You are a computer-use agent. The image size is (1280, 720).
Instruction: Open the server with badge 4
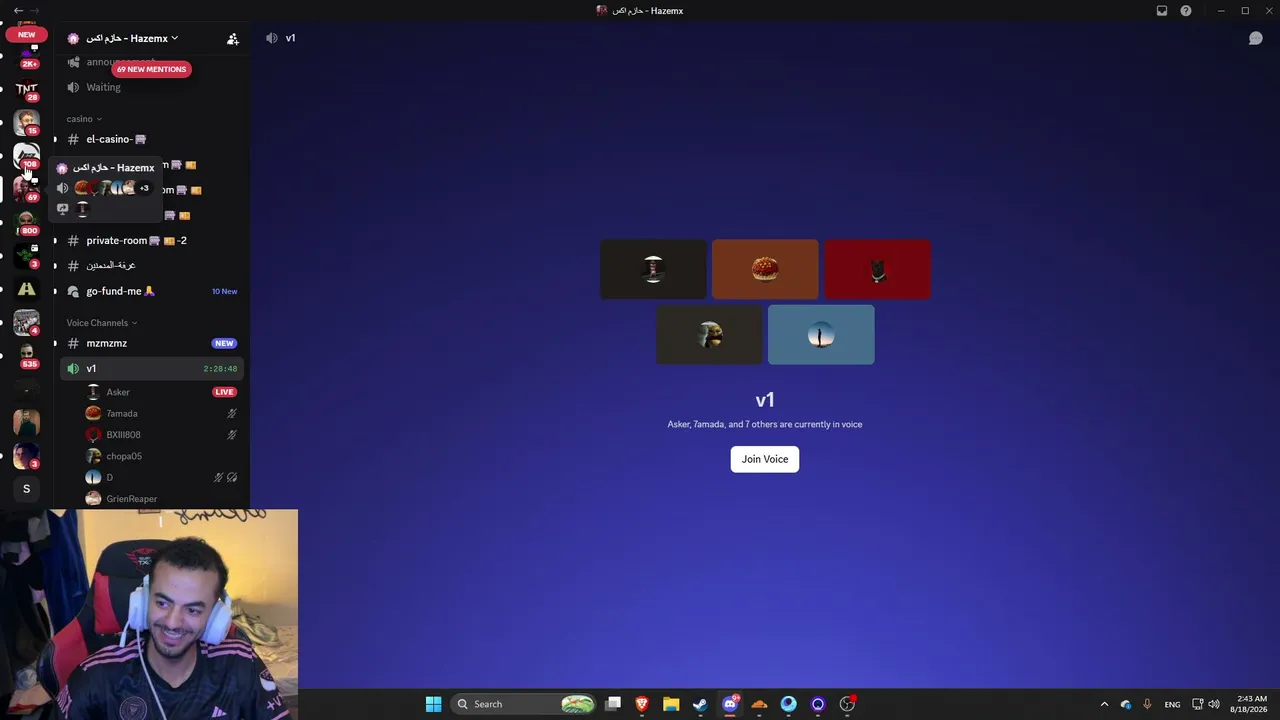point(27,323)
